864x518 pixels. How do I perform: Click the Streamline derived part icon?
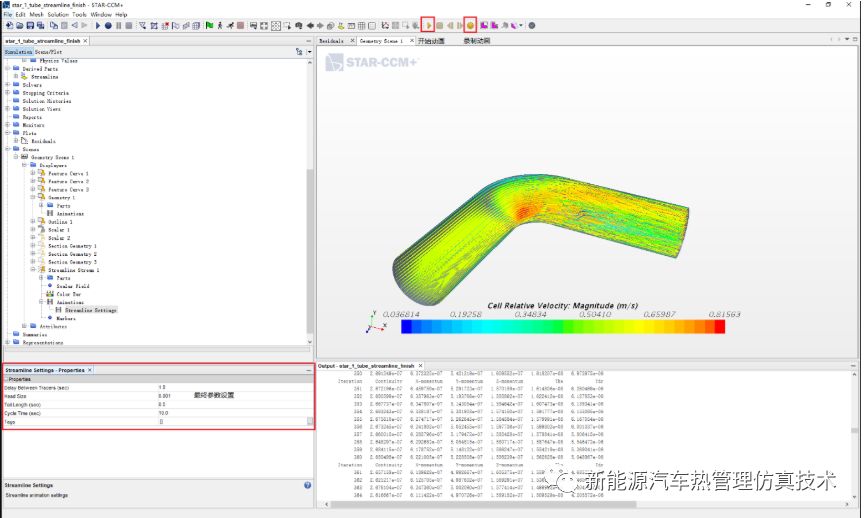coord(24,77)
